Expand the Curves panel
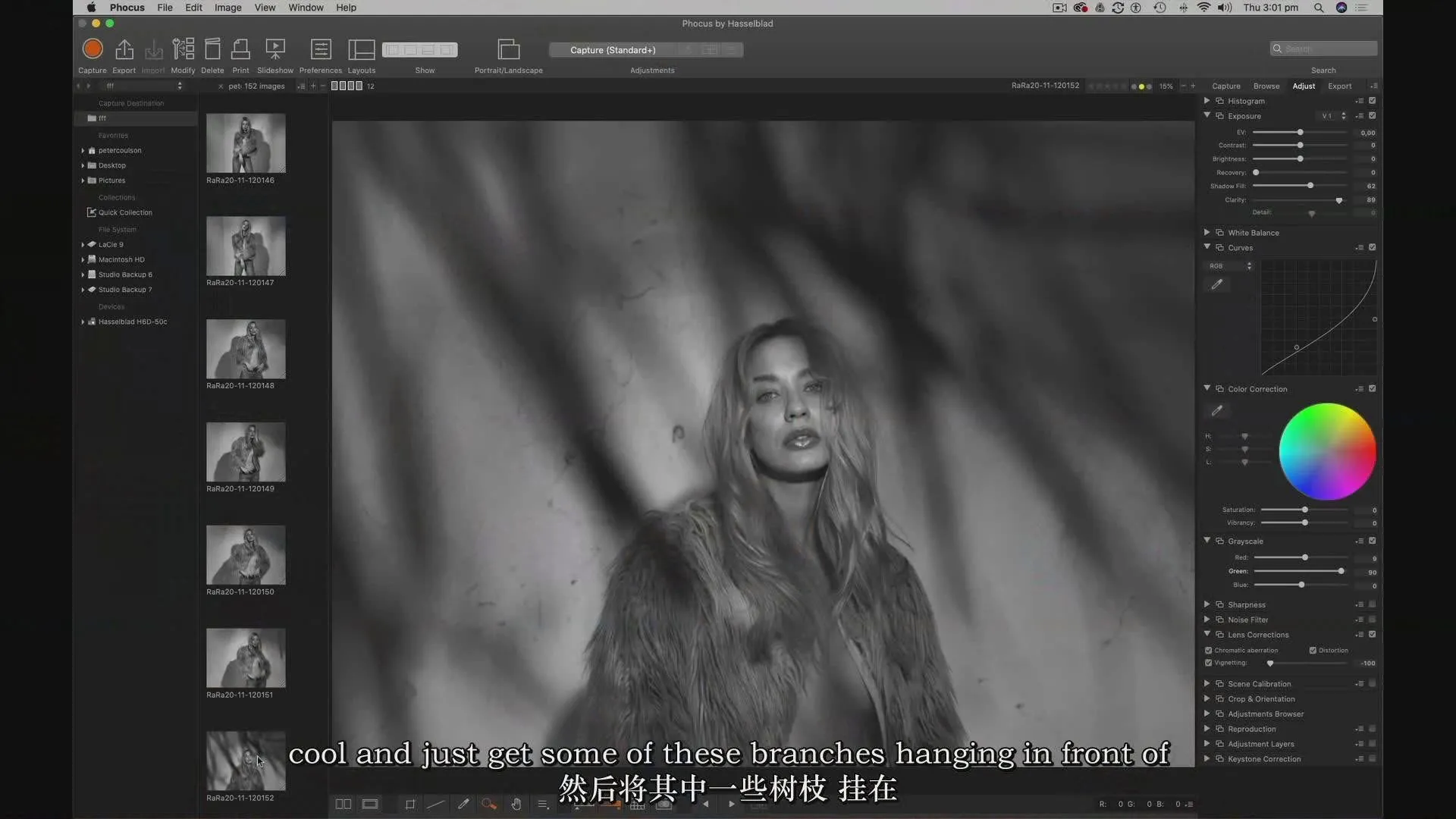The width and height of the screenshot is (1456, 819). (x=1207, y=247)
